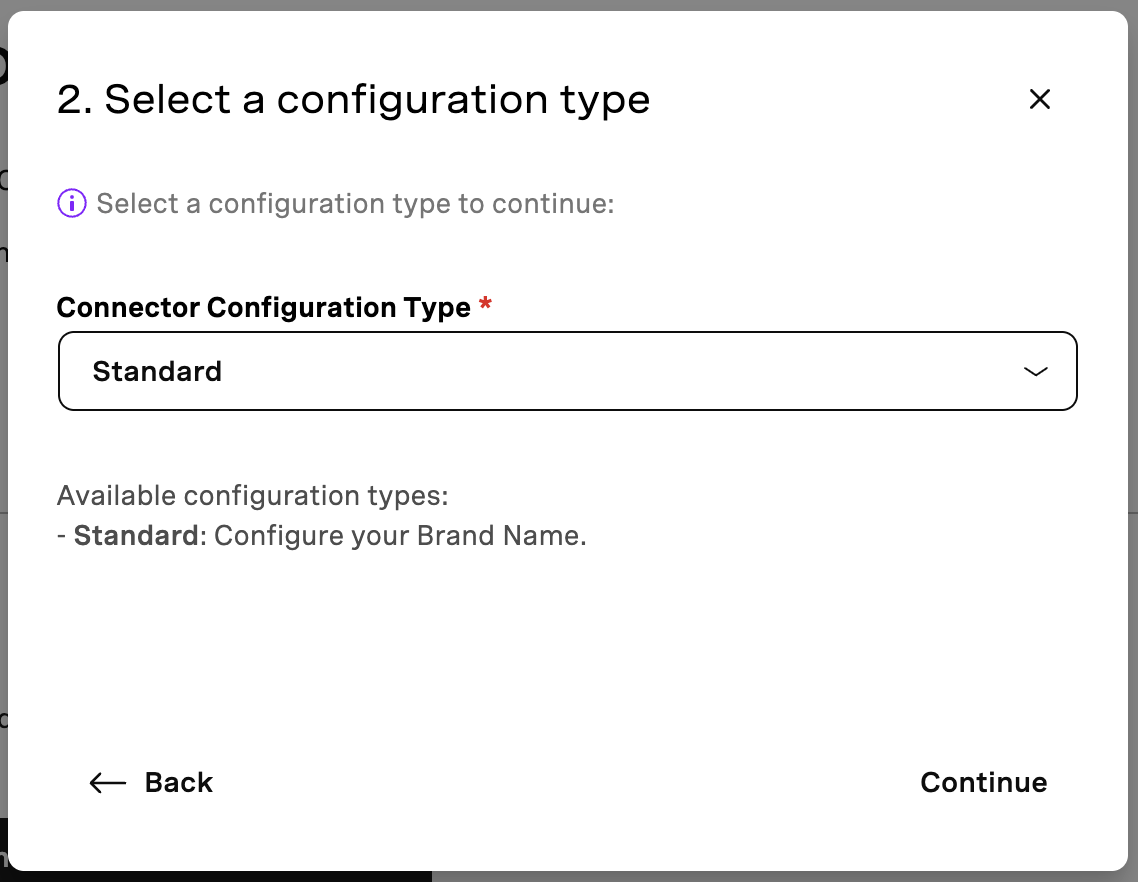Image resolution: width=1138 pixels, height=882 pixels.
Task: Close the configuration type dialog
Action: pos(1039,99)
